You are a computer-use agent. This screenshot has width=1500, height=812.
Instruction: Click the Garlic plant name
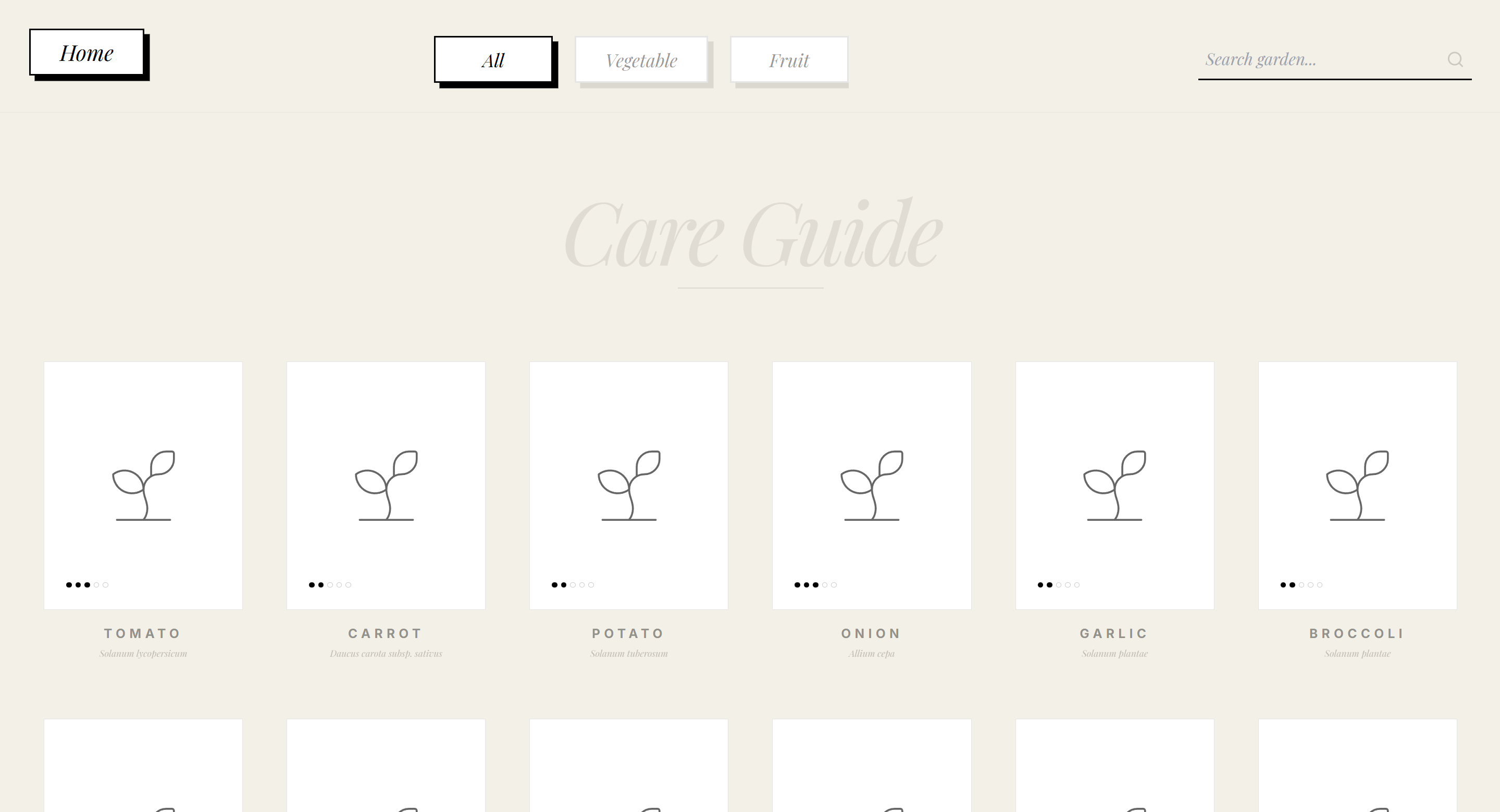pyautogui.click(x=1114, y=633)
